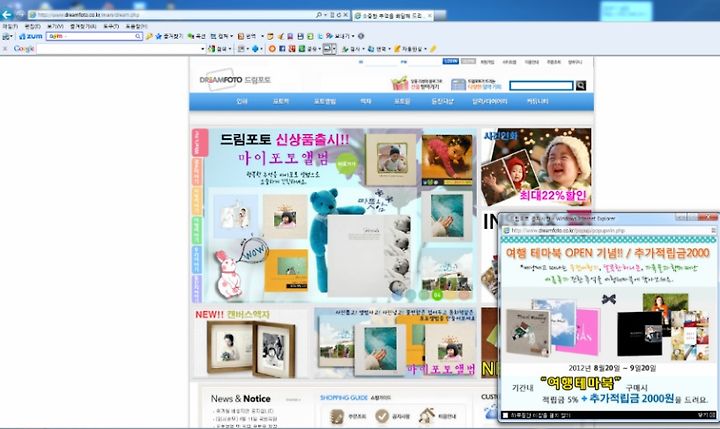This screenshot has height=429, width=720.
Task: Click the ID login input field
Action: coord(380,62)
